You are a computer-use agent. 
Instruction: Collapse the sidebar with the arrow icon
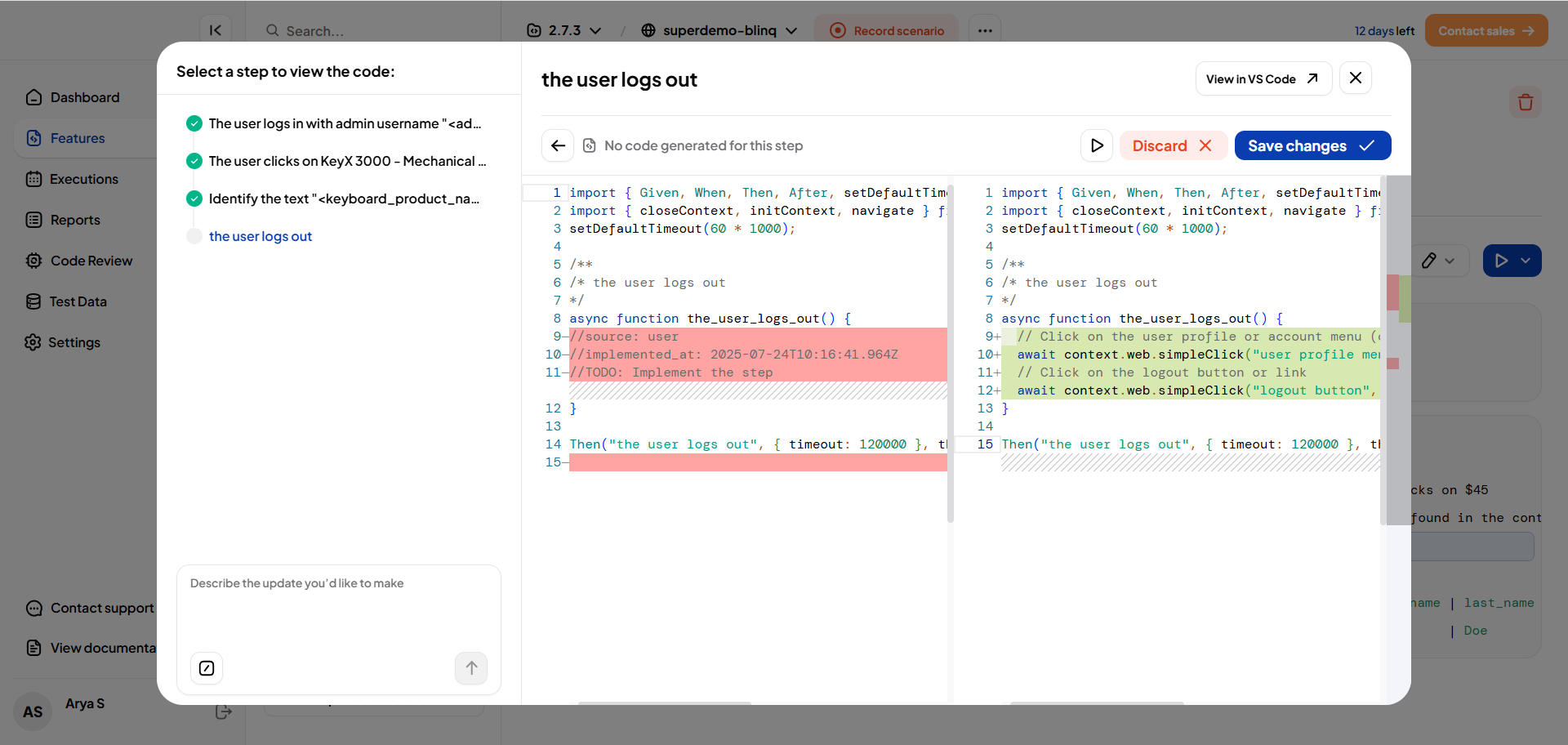(216, 30)
